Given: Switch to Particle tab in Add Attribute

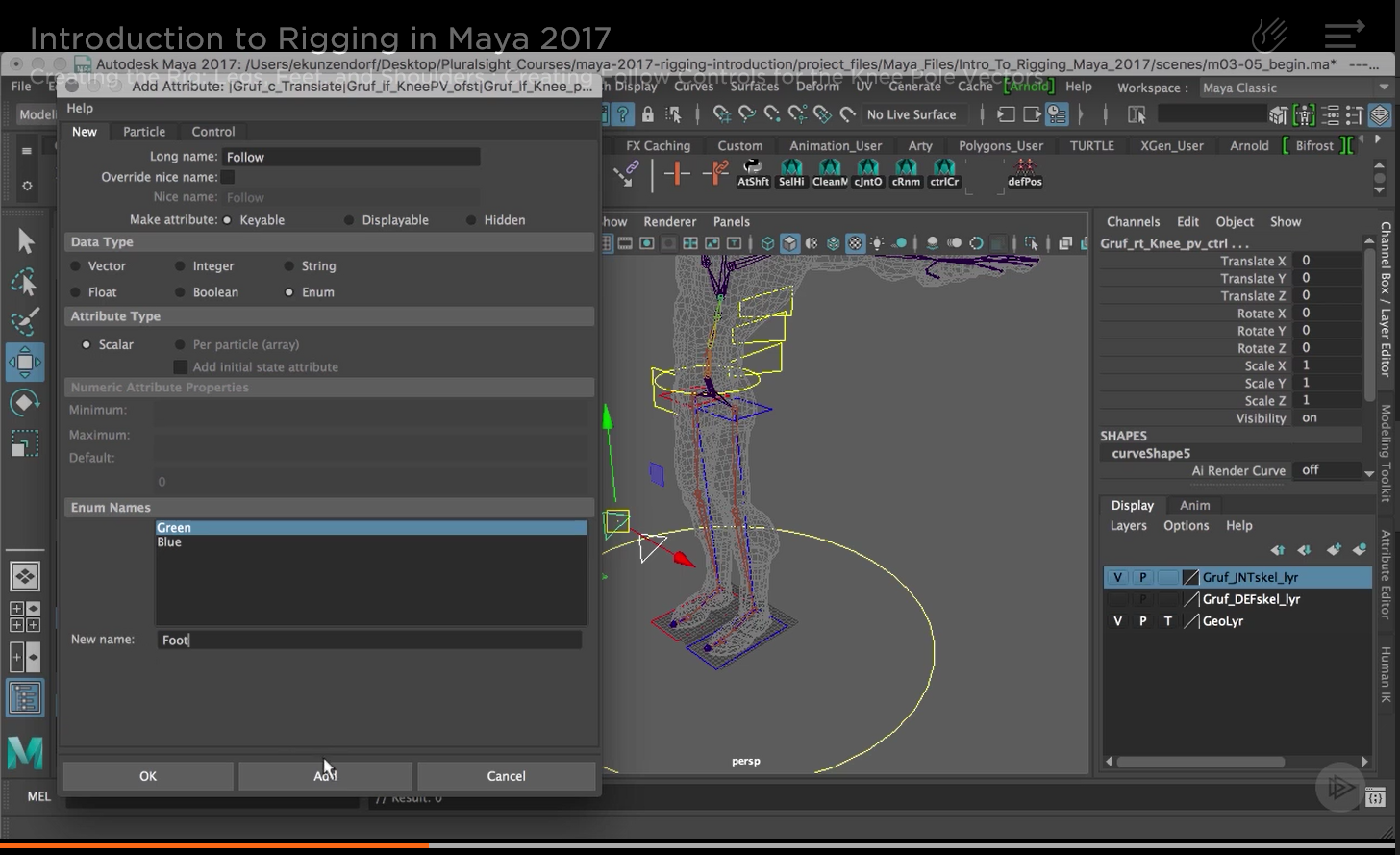Looking at the screenshot, I should click(144, 132).
